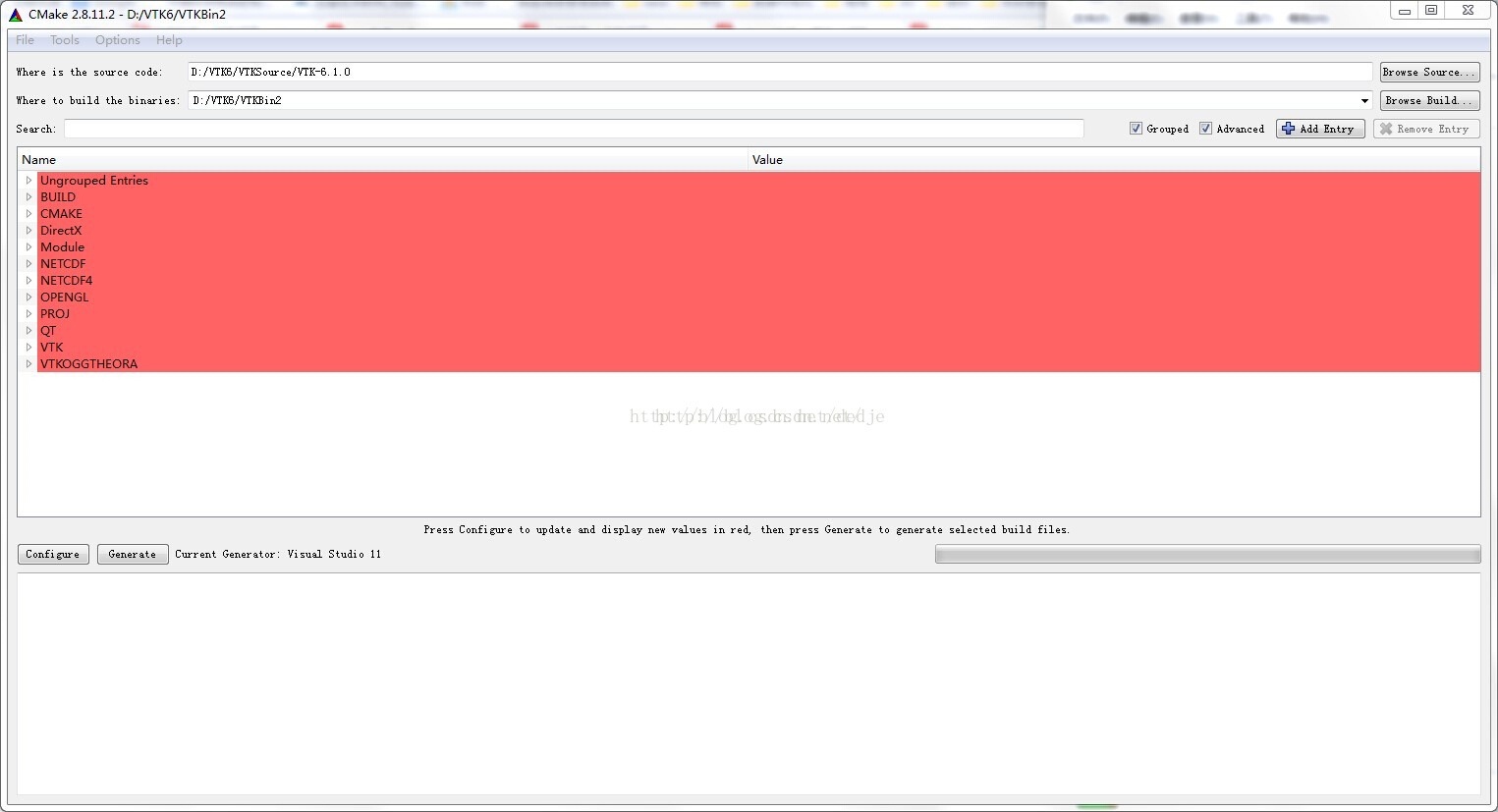Expand the Ungrouped Entries group
This screenshot has width=1498, height=812.
pos(28,181)
